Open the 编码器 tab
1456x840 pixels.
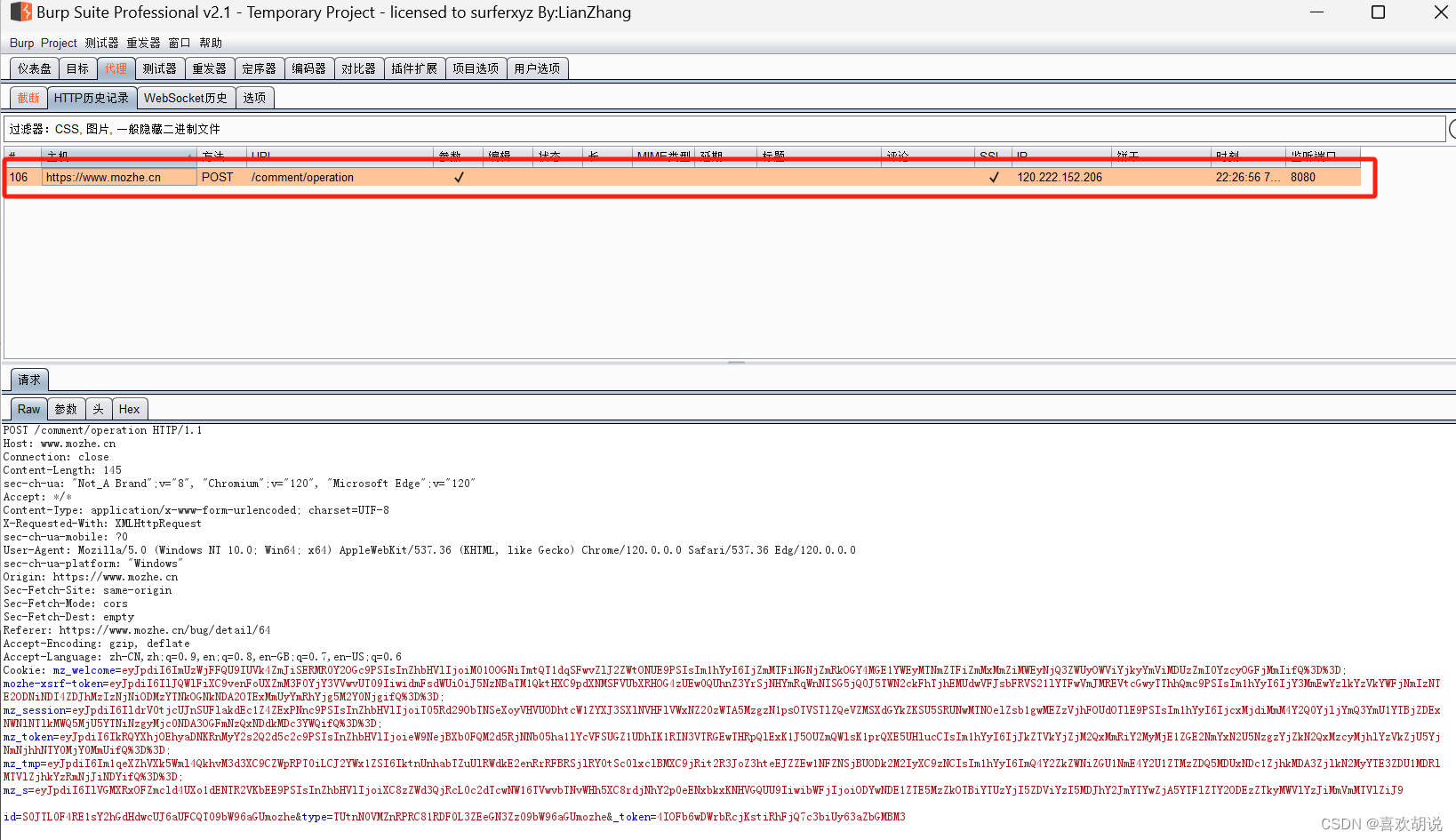[x=308, y=68]
